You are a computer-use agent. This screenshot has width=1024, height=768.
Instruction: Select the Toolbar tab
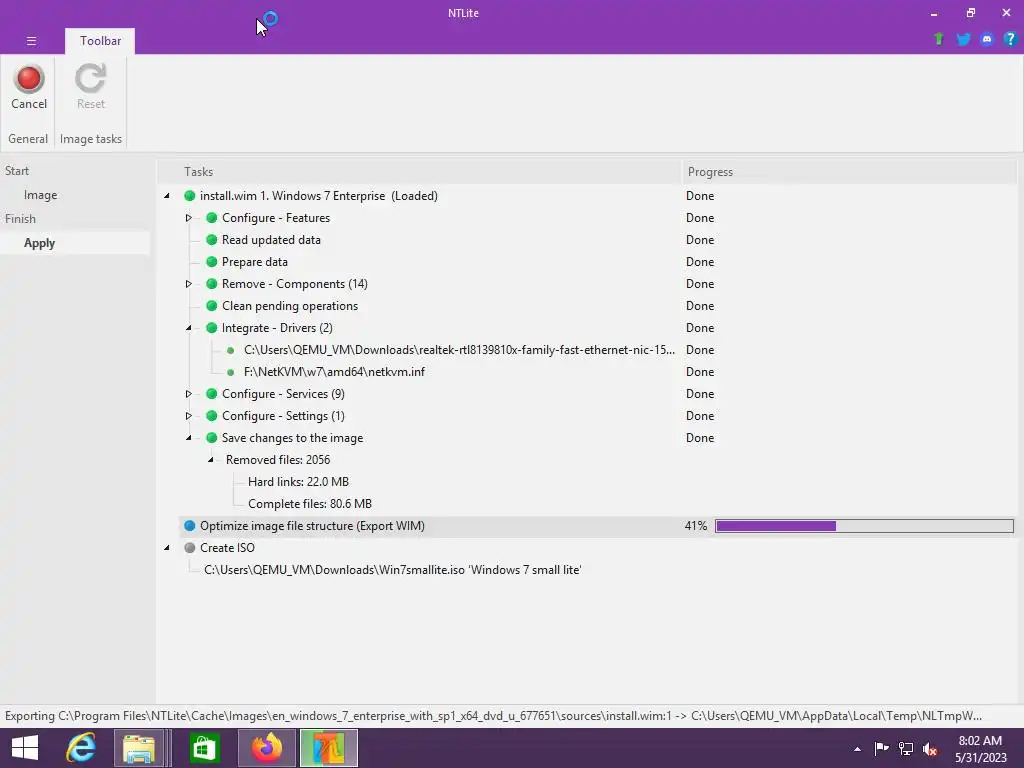[100, 40]
